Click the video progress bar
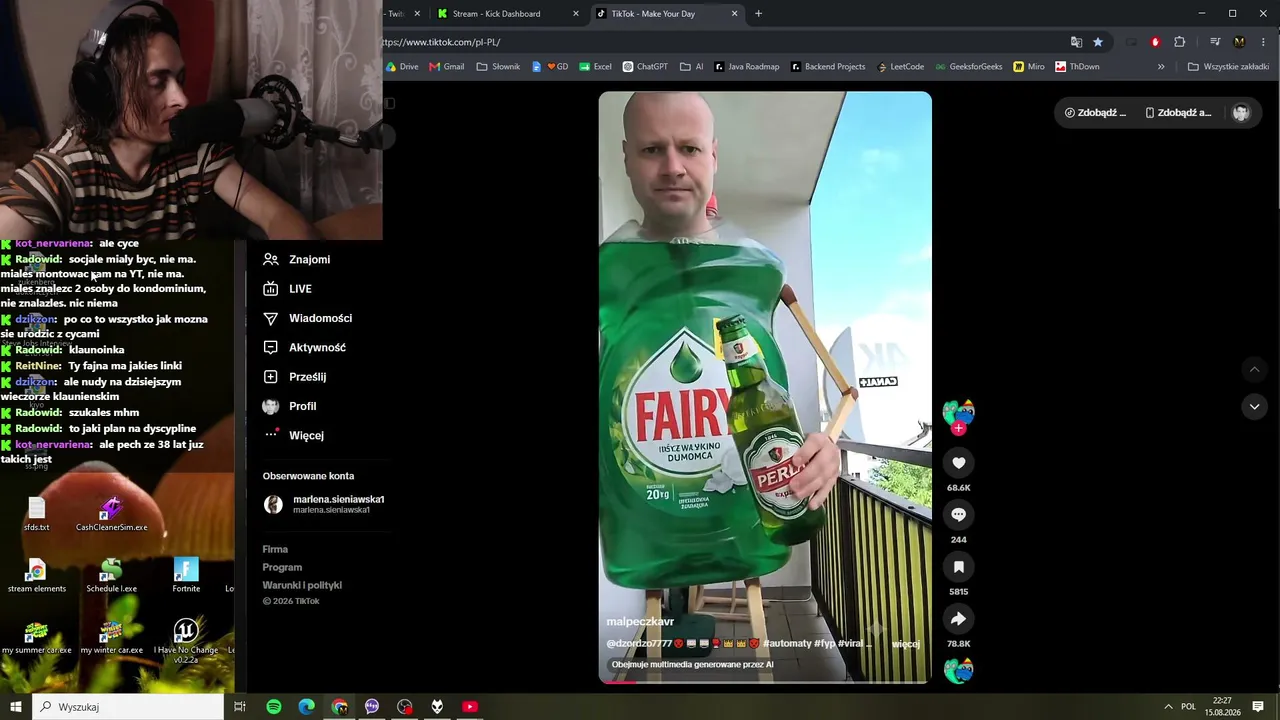 (x=765, y=682)
